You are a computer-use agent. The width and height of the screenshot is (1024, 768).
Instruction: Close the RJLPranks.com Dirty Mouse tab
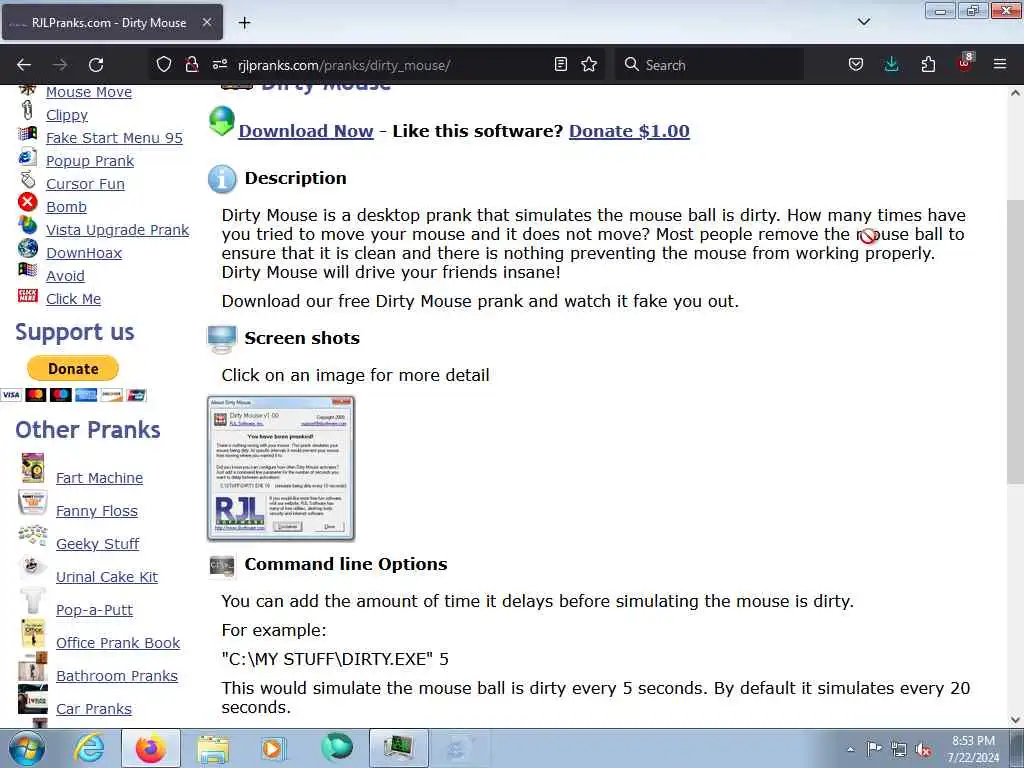pos(206,23)
